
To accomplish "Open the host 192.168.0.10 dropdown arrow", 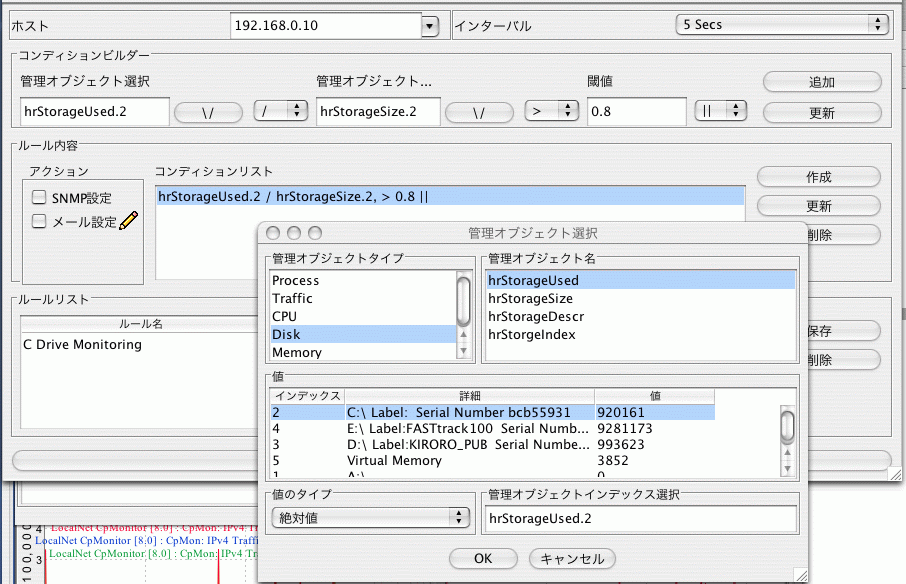I will point(430,26).
